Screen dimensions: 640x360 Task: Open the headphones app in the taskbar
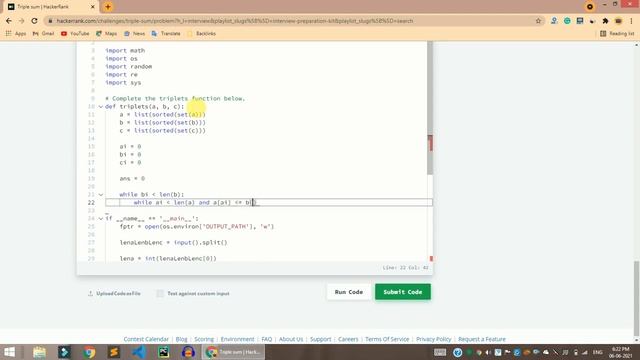point(188,352)
